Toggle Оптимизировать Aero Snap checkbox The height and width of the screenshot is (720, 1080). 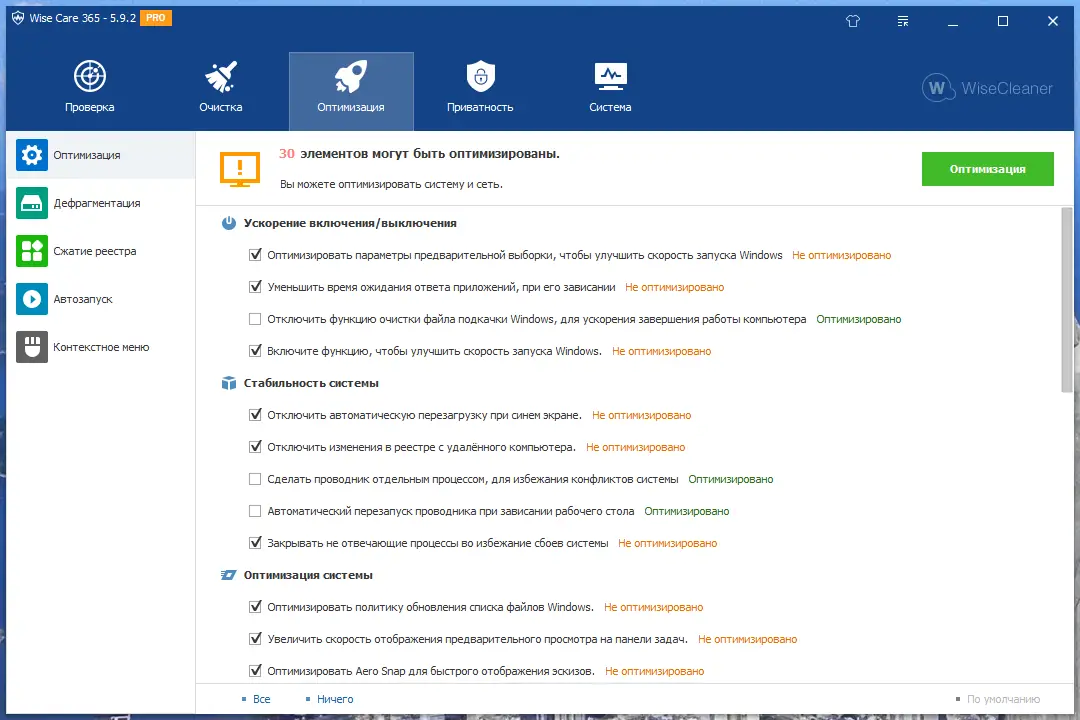point(255,670)
